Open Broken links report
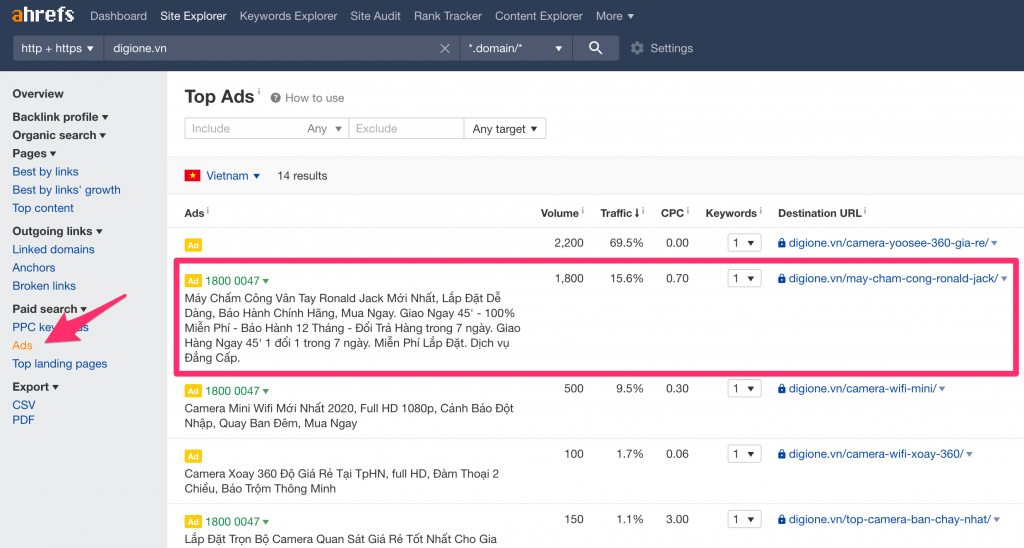 (x=44, y=286)
